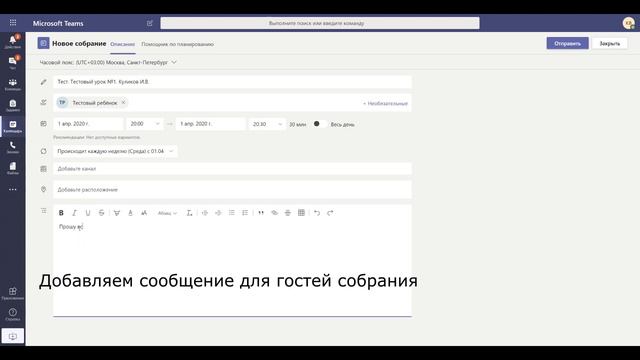
Task: Open Help question mark icon
Action: tap(13, 314)
